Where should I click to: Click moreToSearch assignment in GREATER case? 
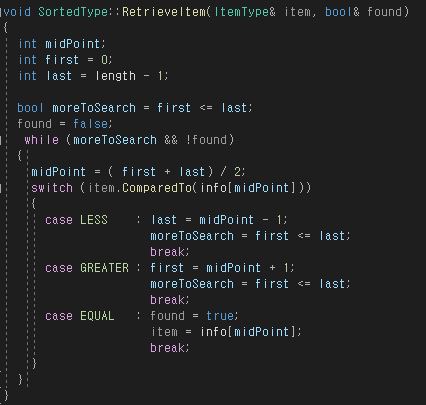[250, 284]
